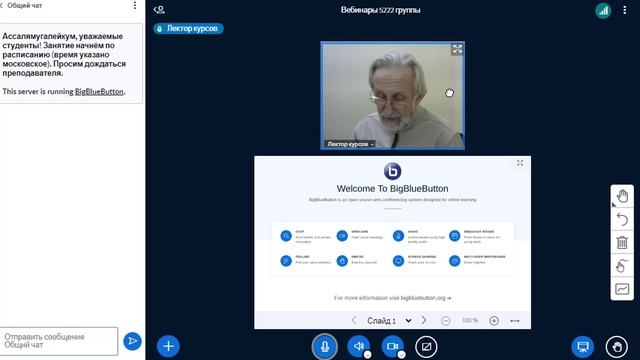Zoom in presentation
The height and width of the screenshot is (360, 640).
coord(494,321)
